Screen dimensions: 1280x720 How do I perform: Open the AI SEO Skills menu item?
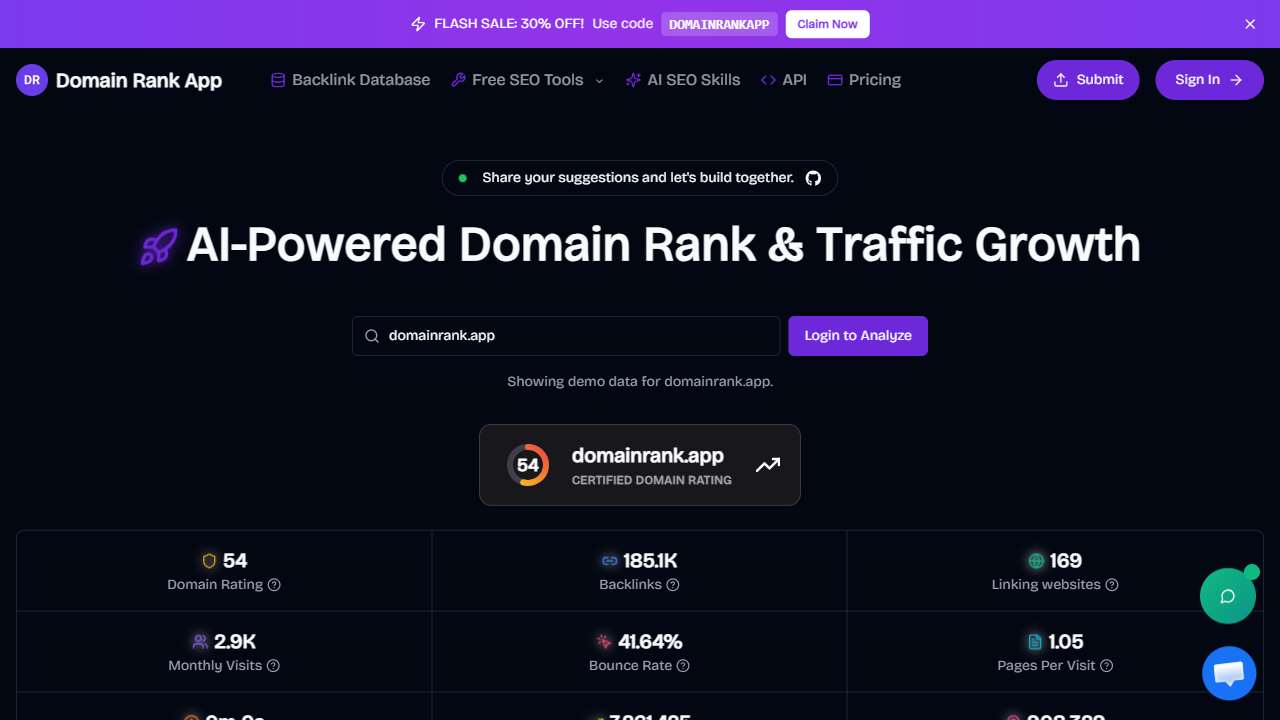(x=683, y=79)
